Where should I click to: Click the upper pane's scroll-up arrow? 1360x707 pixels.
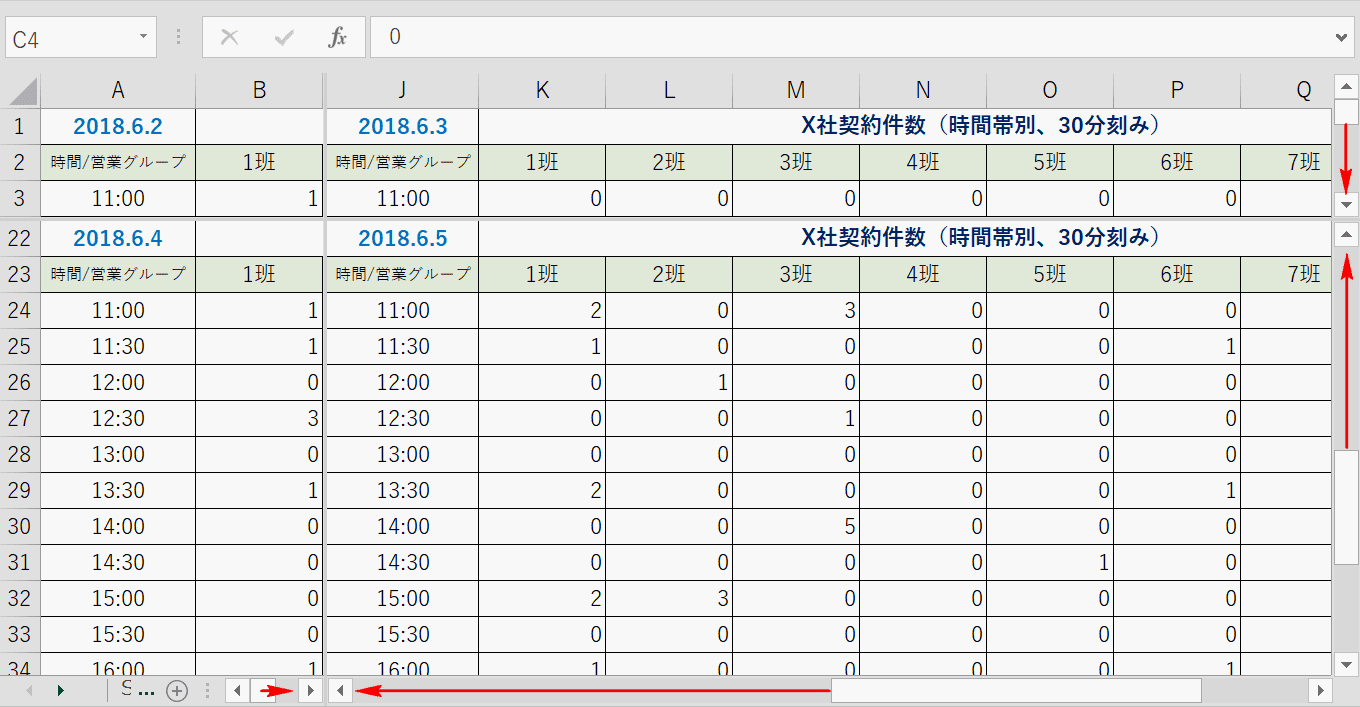1346,85
